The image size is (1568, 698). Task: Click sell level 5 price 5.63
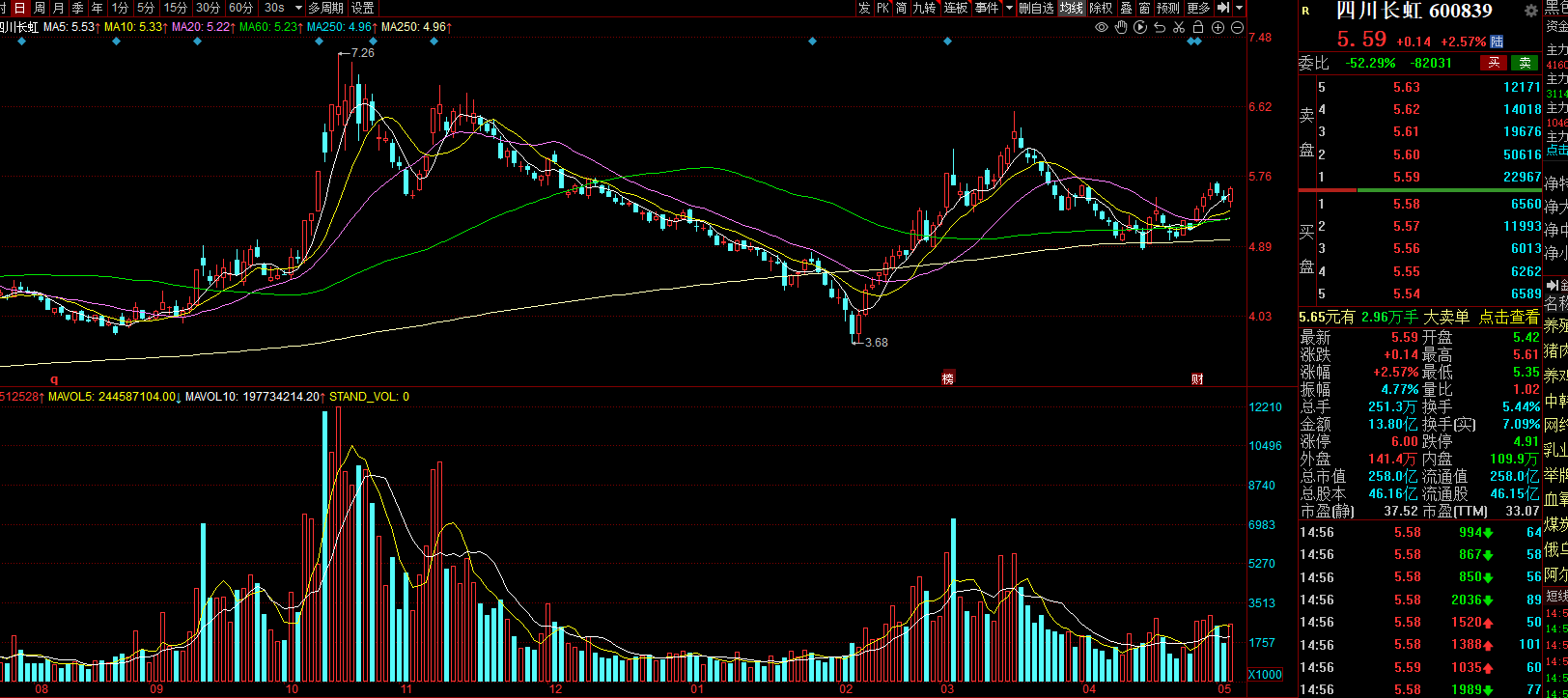[1407, 87]
